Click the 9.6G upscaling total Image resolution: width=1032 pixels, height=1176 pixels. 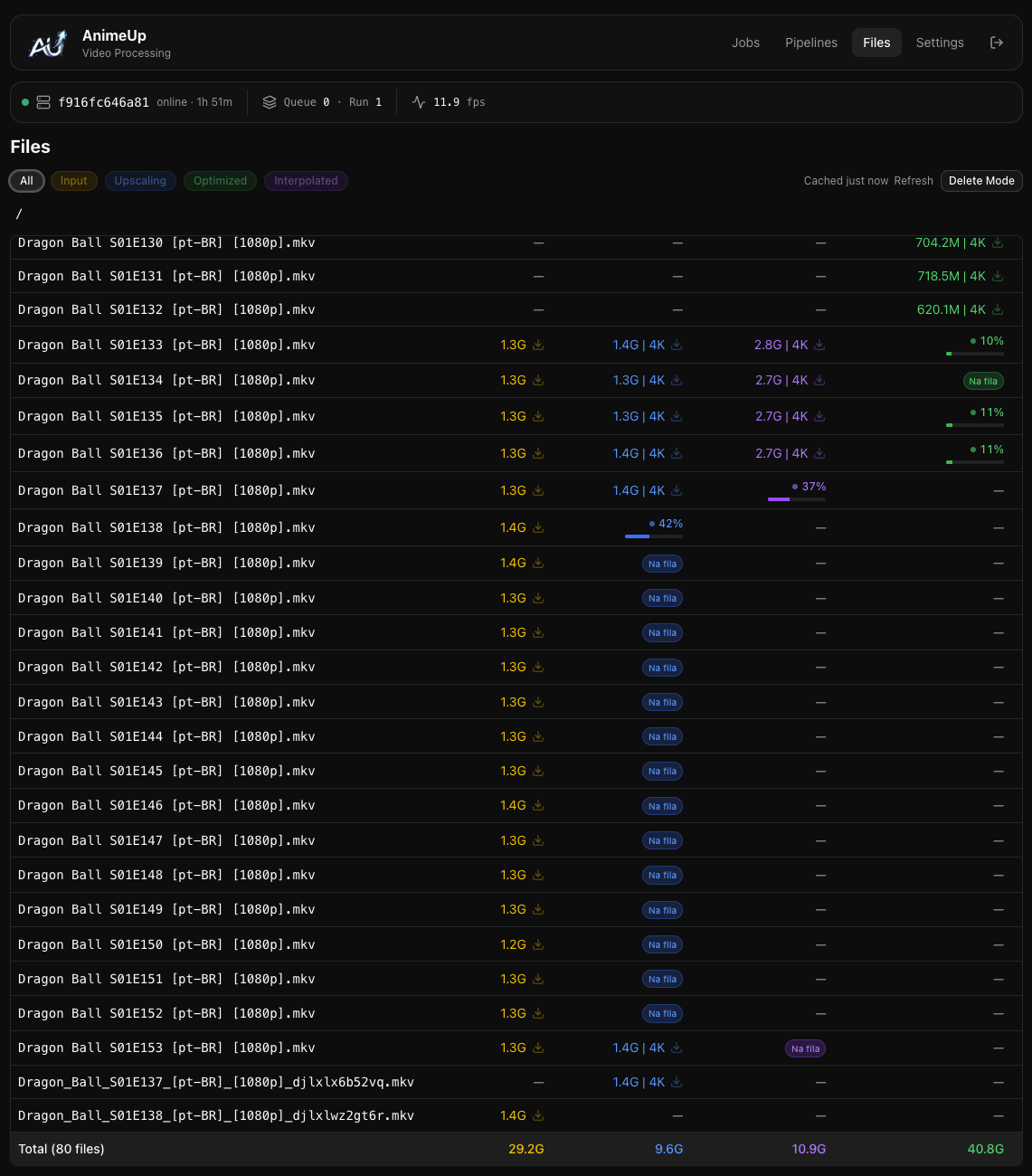(x=668, y=1149)
